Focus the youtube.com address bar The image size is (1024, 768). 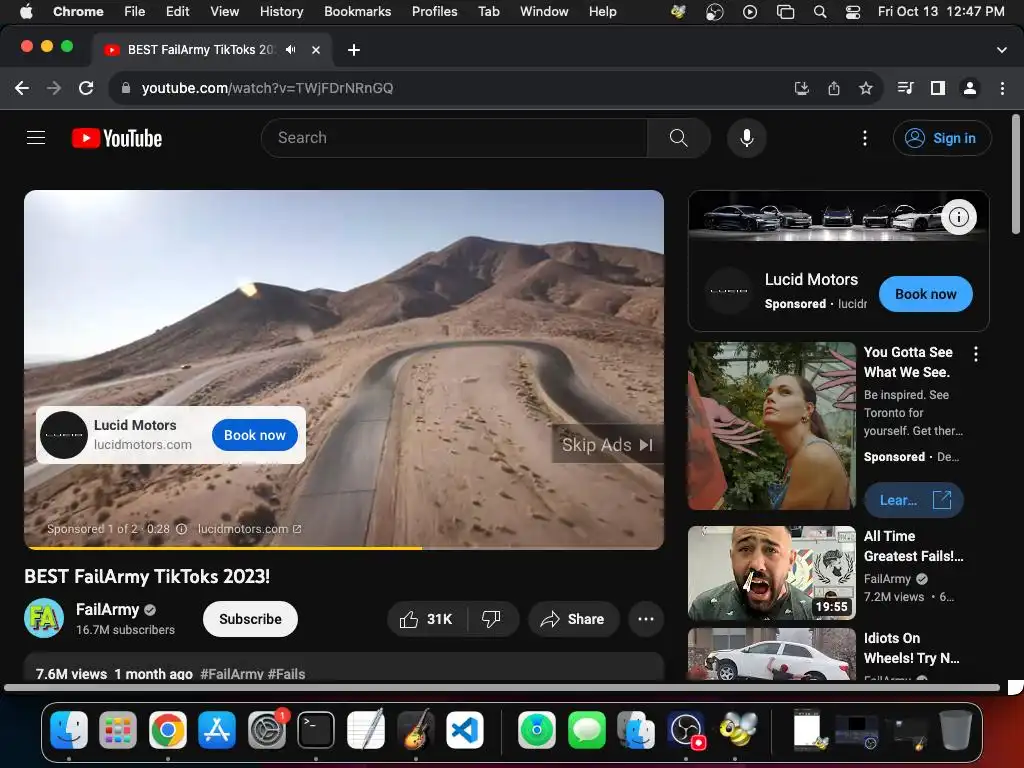click(451, 88)
